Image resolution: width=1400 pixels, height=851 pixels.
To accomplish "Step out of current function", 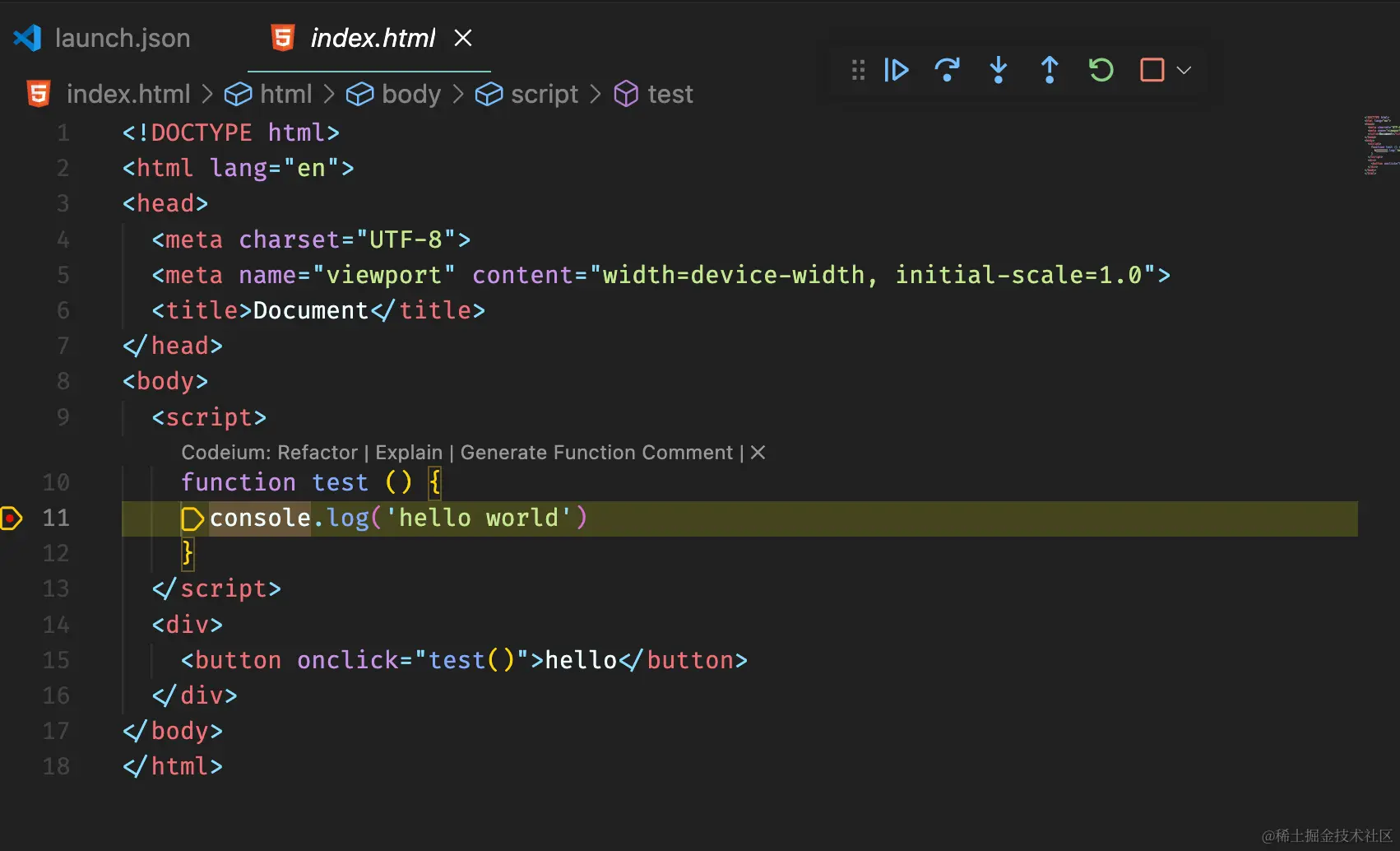I will pos(1050,70).
